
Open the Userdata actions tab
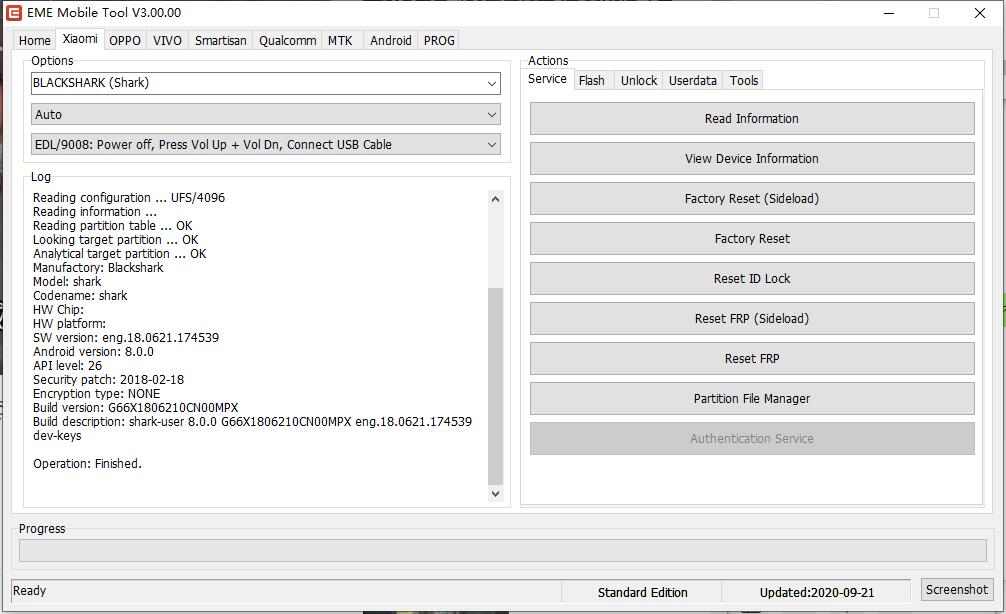tap(693, 80)
